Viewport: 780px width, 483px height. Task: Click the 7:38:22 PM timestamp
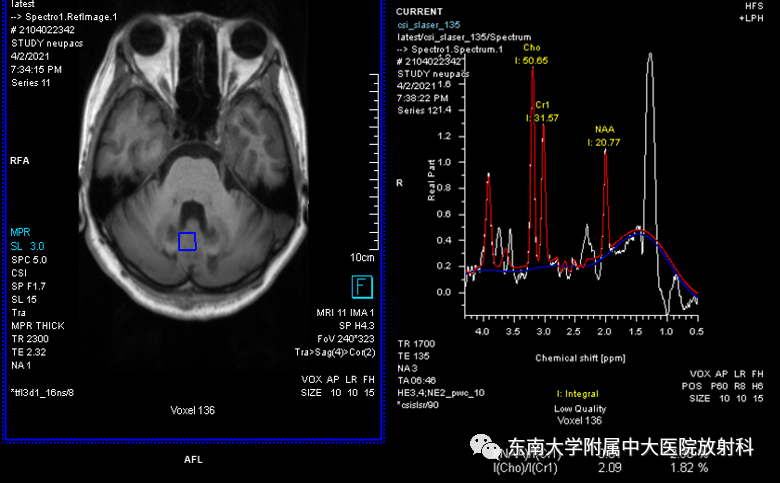[422, 98]
